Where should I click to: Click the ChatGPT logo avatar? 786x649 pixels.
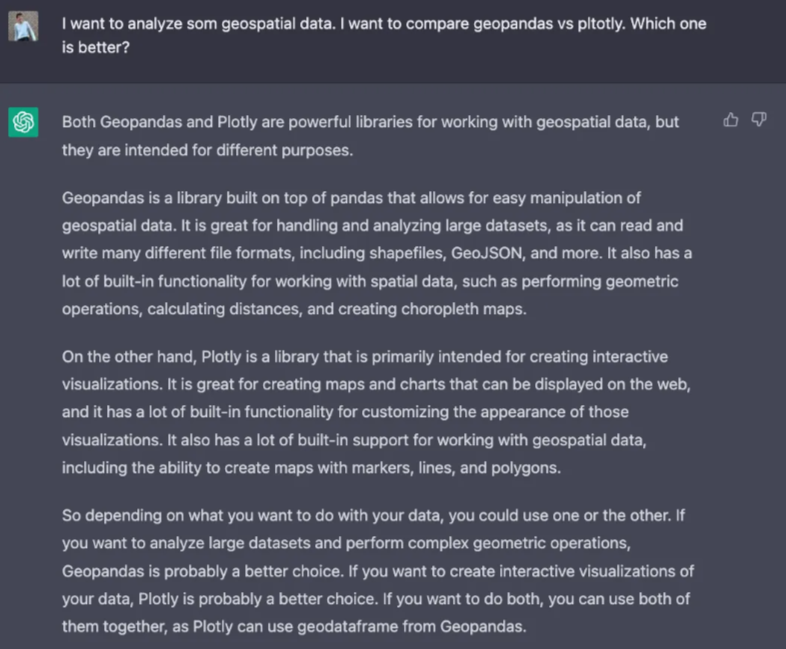click(x=23, y=122)
